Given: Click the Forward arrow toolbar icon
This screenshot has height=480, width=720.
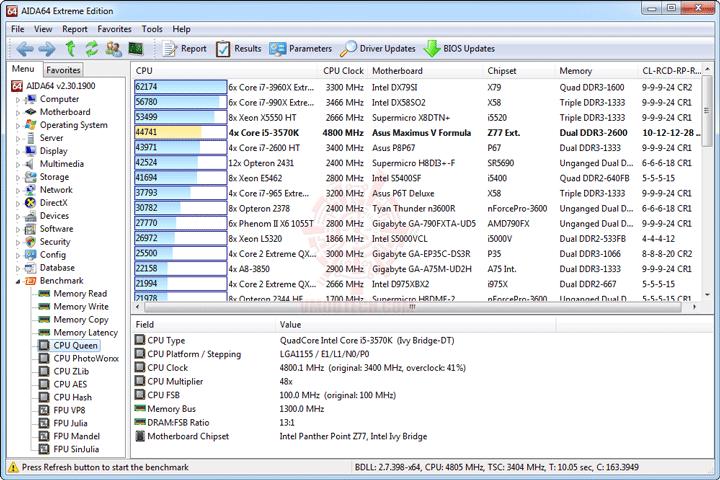Looking at the screenshot, I should coord(47,49).
